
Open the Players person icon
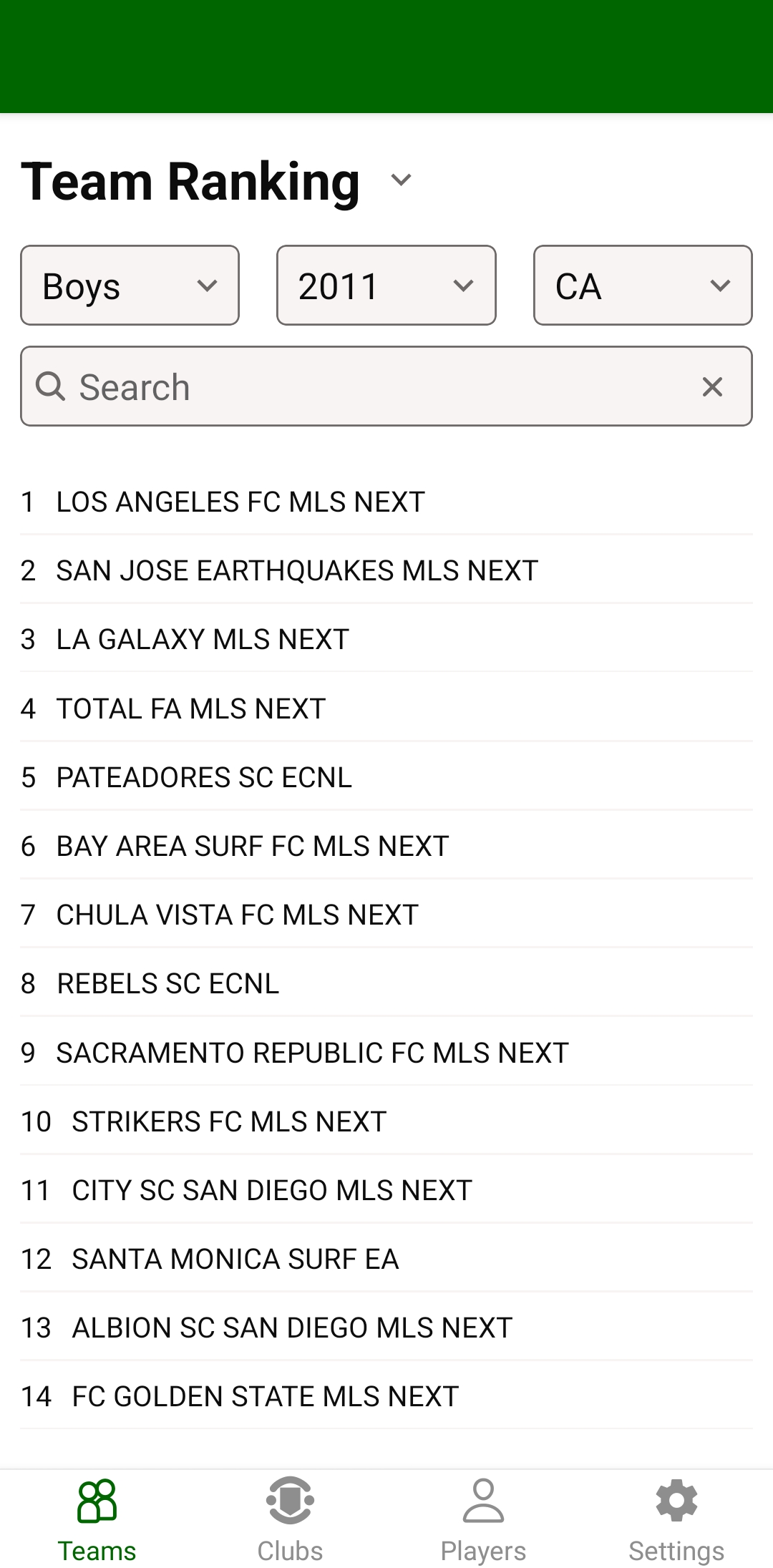click(x=483, y=1500)
